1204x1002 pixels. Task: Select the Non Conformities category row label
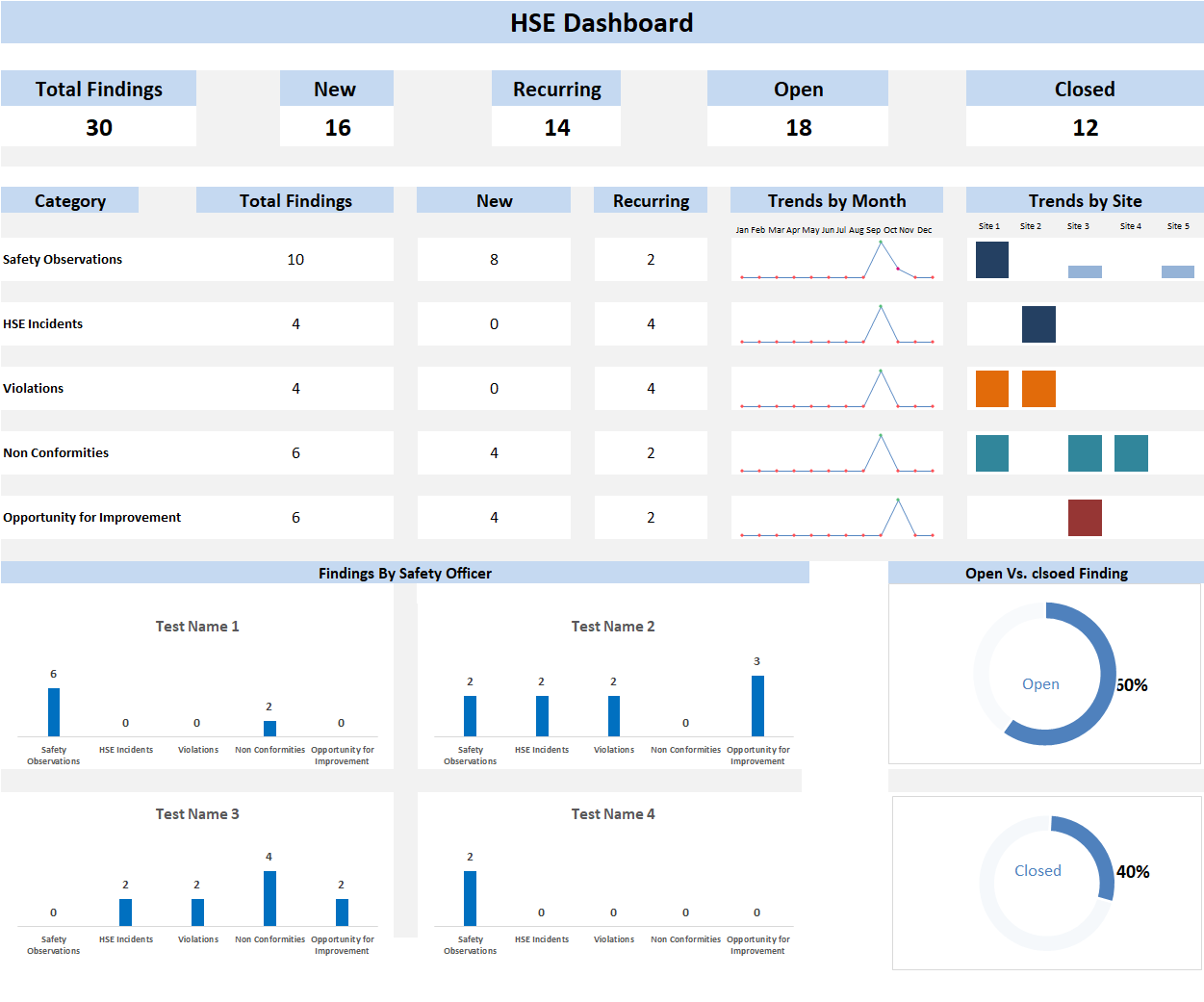tap(56, 452)
